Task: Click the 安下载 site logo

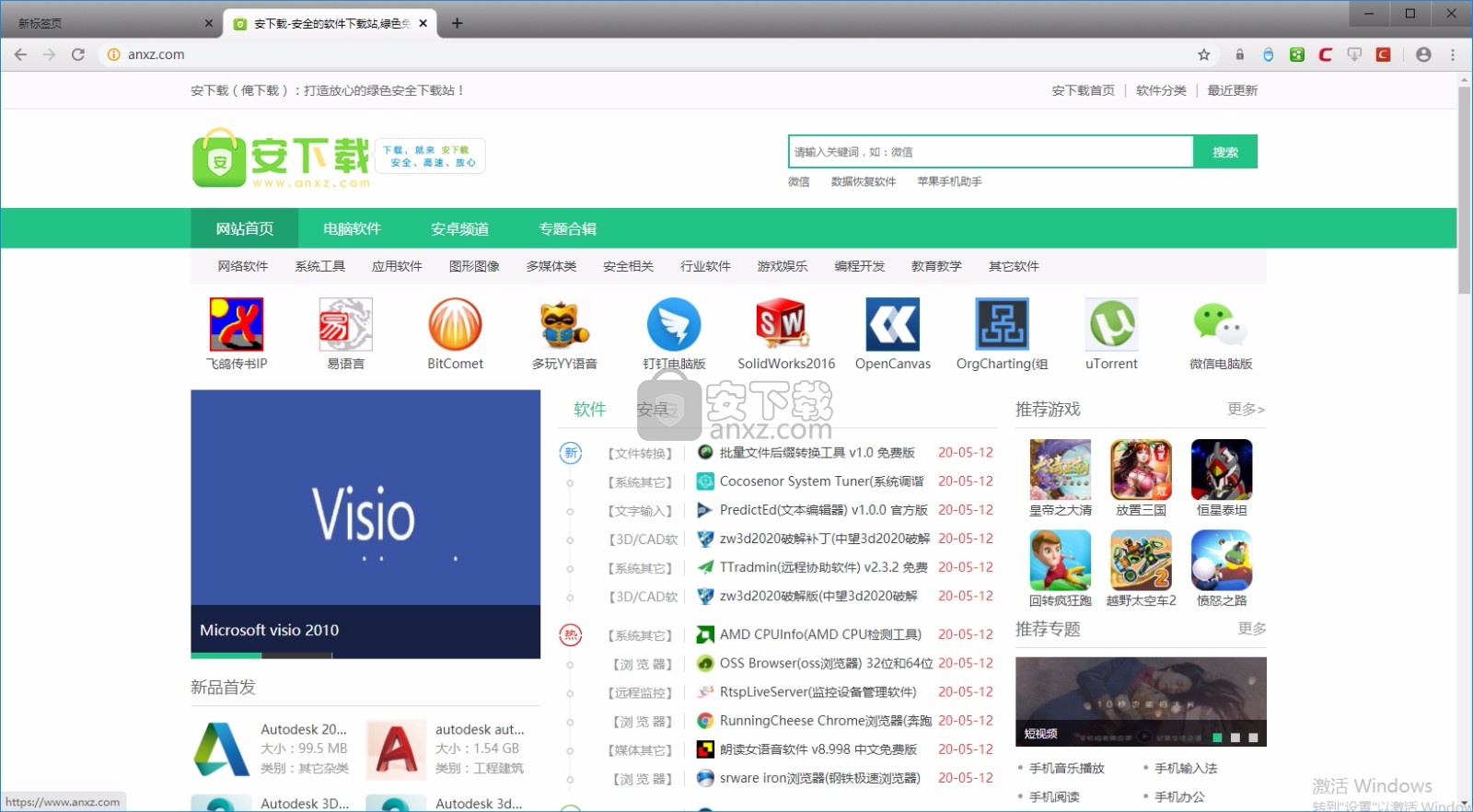Action: tap(282, 158)
